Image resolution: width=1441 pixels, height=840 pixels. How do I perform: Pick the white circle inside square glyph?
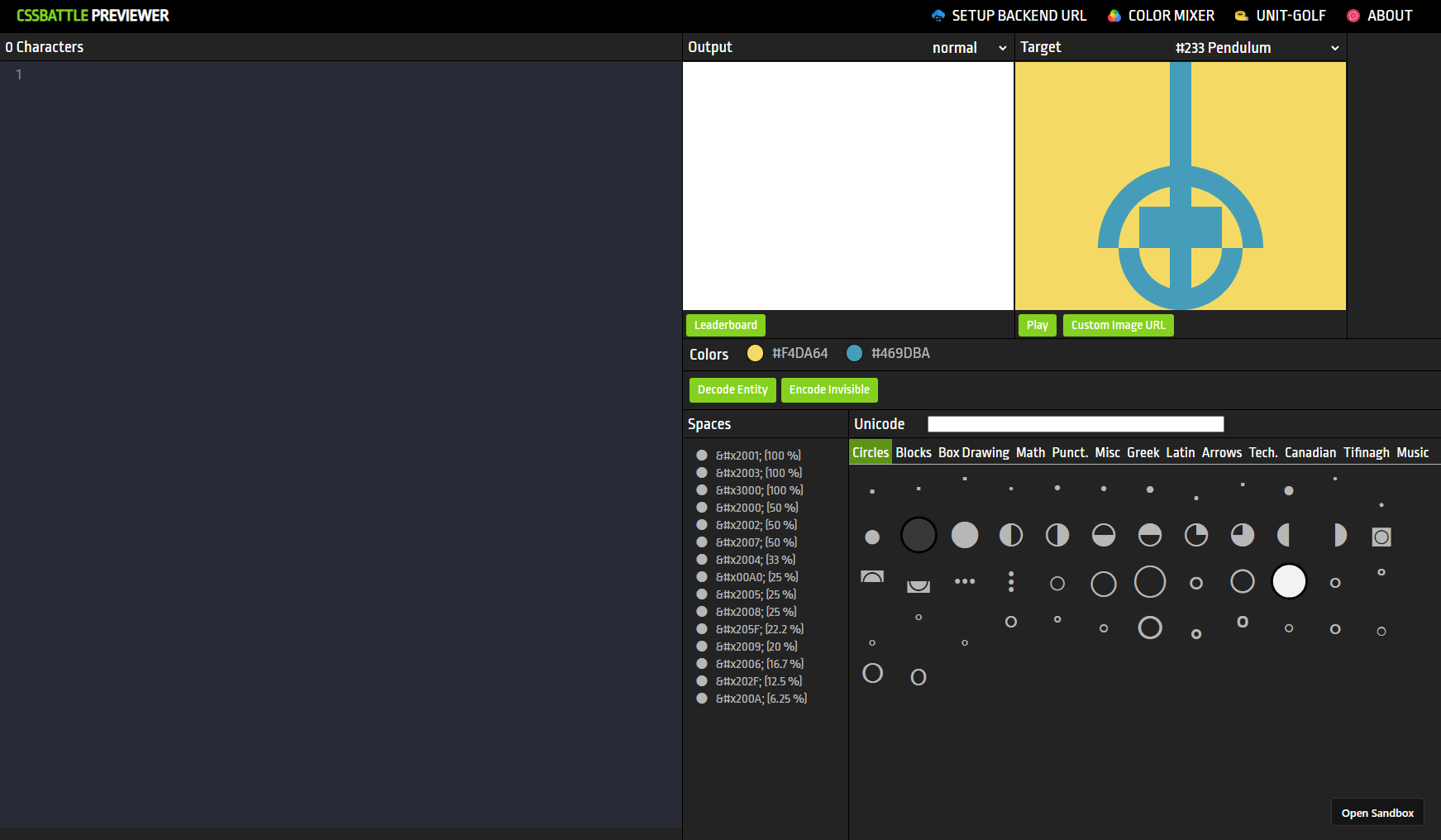(x=1381, y=537)
